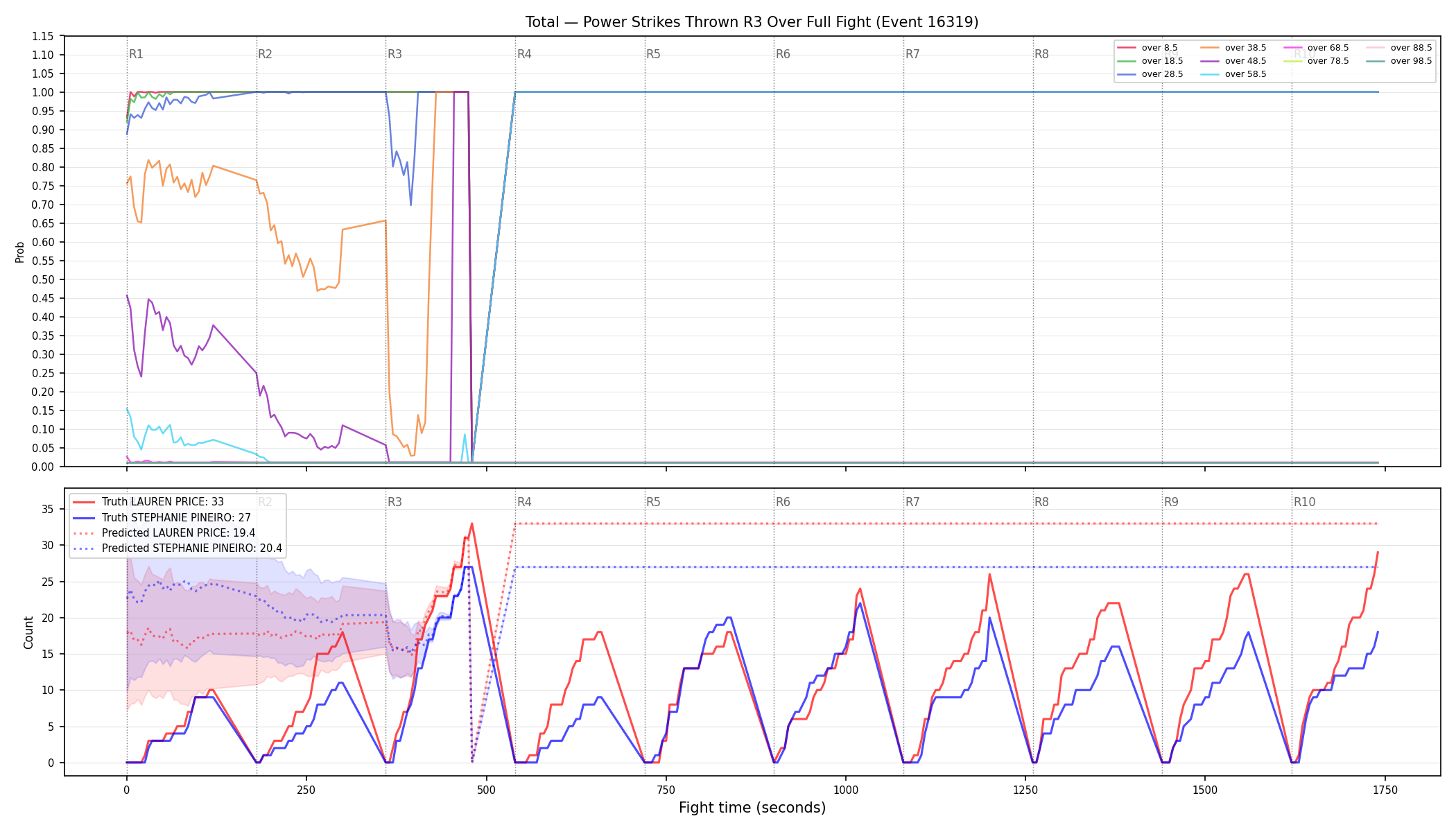Select the "250" tick on the time axis
1456x832 pixels.
point(306,790)
